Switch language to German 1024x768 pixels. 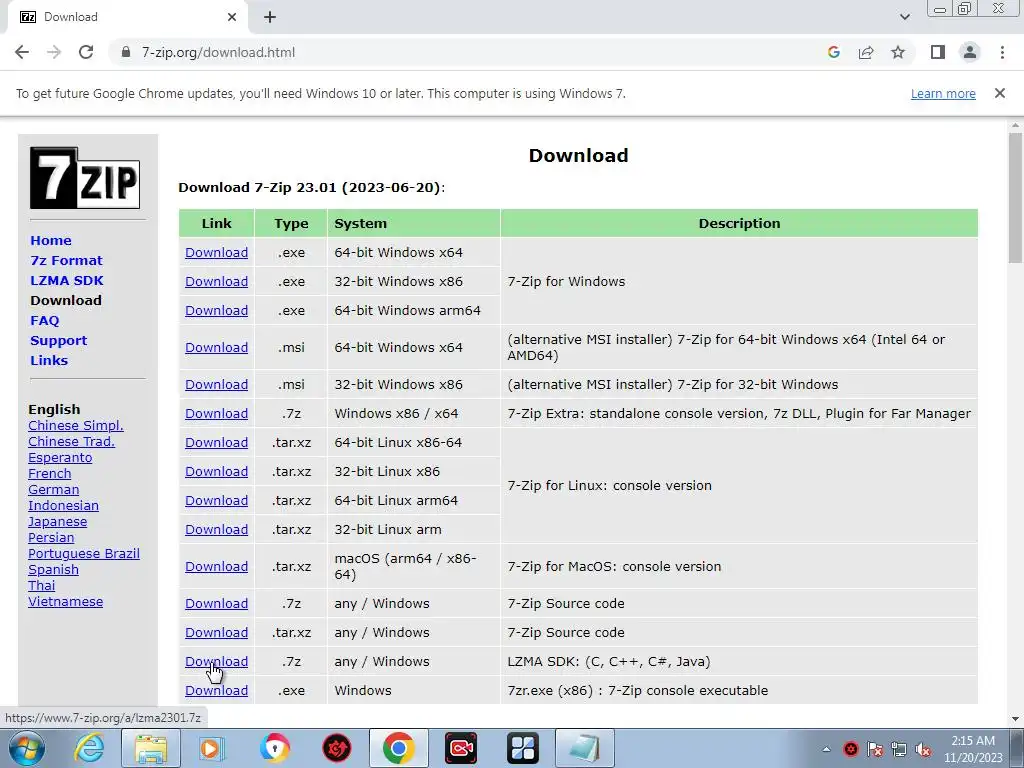54,490
